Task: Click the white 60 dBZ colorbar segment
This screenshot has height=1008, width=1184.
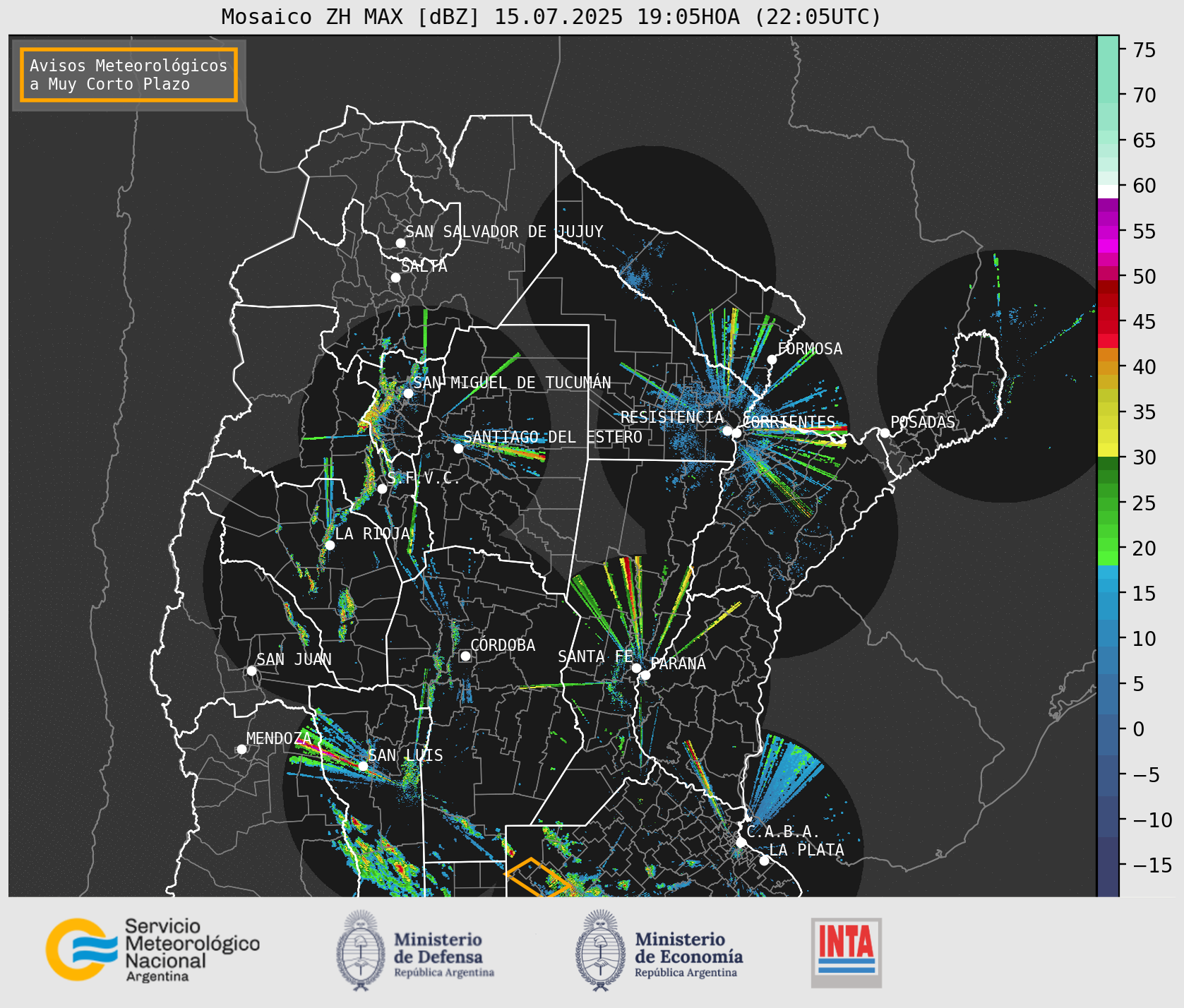Action: pyautogui.click(x=1108, y=191)
